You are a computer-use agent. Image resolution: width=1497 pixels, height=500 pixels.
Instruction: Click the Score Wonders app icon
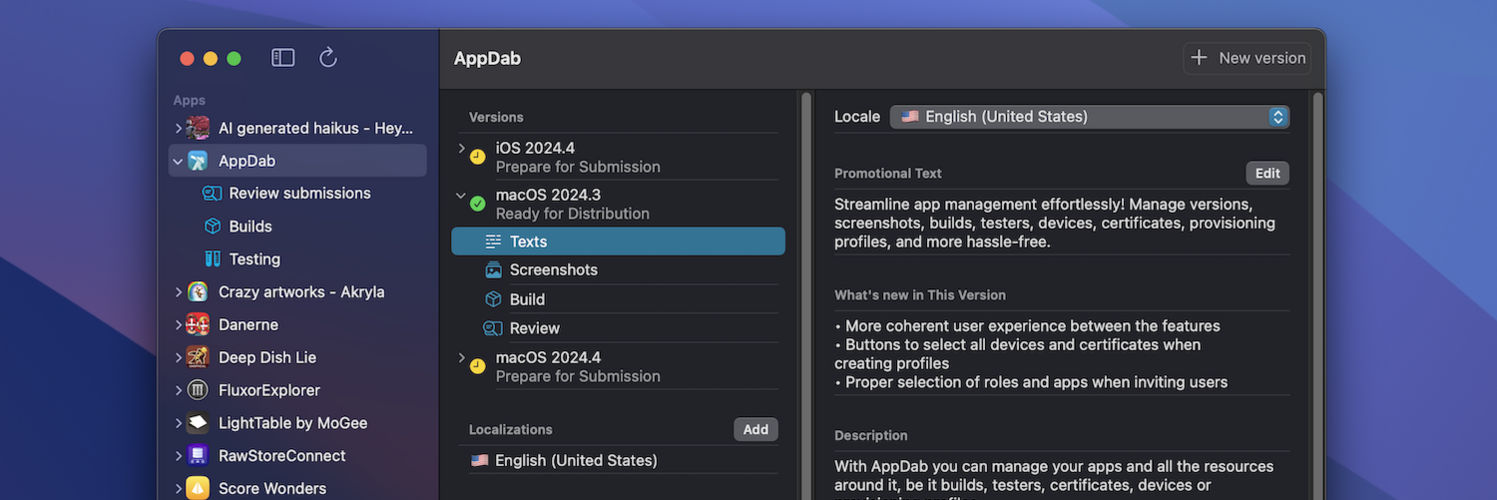(198, 488)
